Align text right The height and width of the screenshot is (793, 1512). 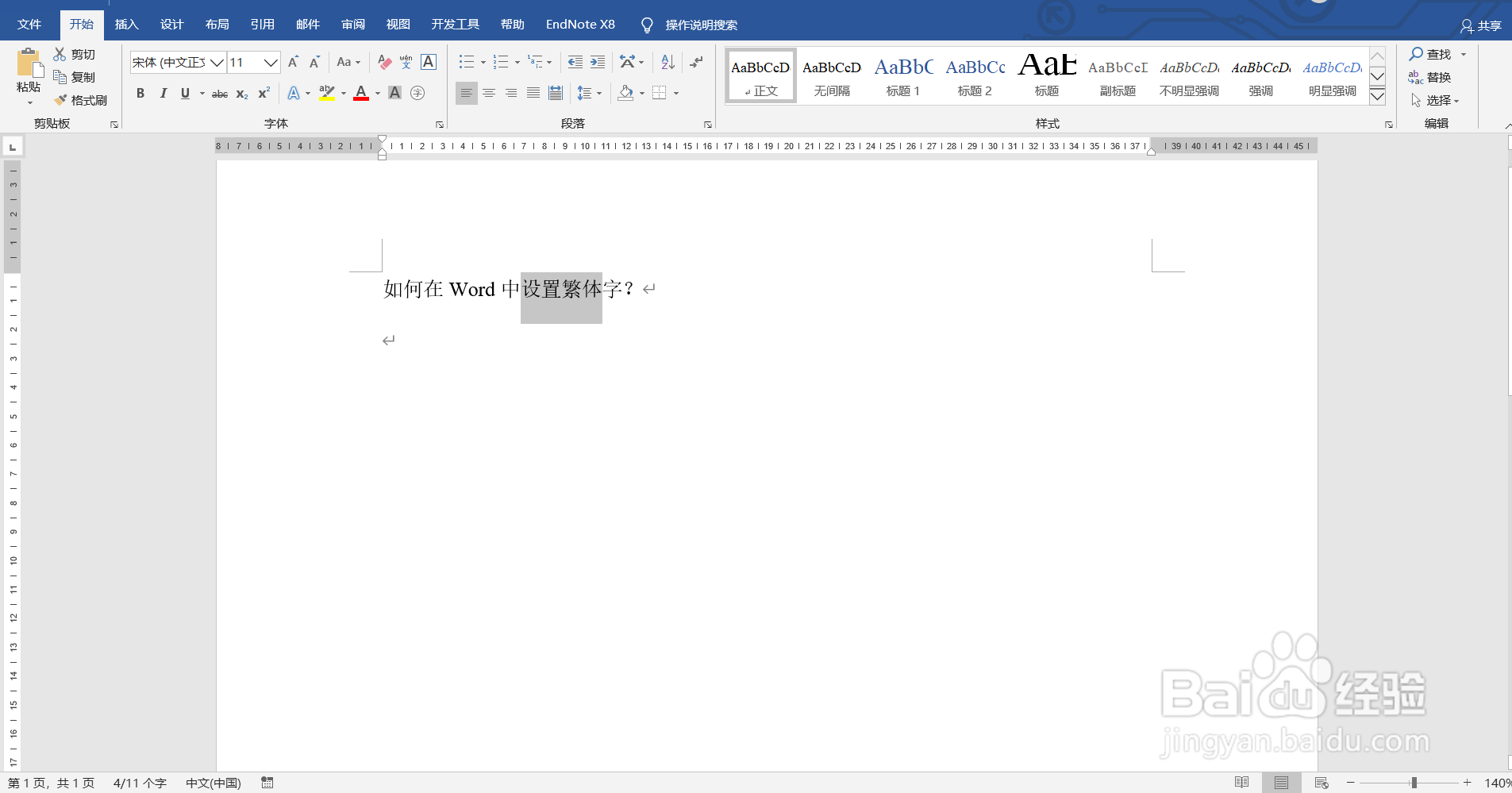[511, 93]
